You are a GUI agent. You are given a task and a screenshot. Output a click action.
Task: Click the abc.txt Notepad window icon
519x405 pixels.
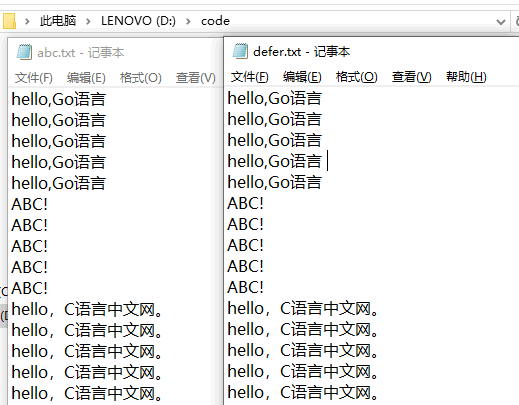click(24, 52)
